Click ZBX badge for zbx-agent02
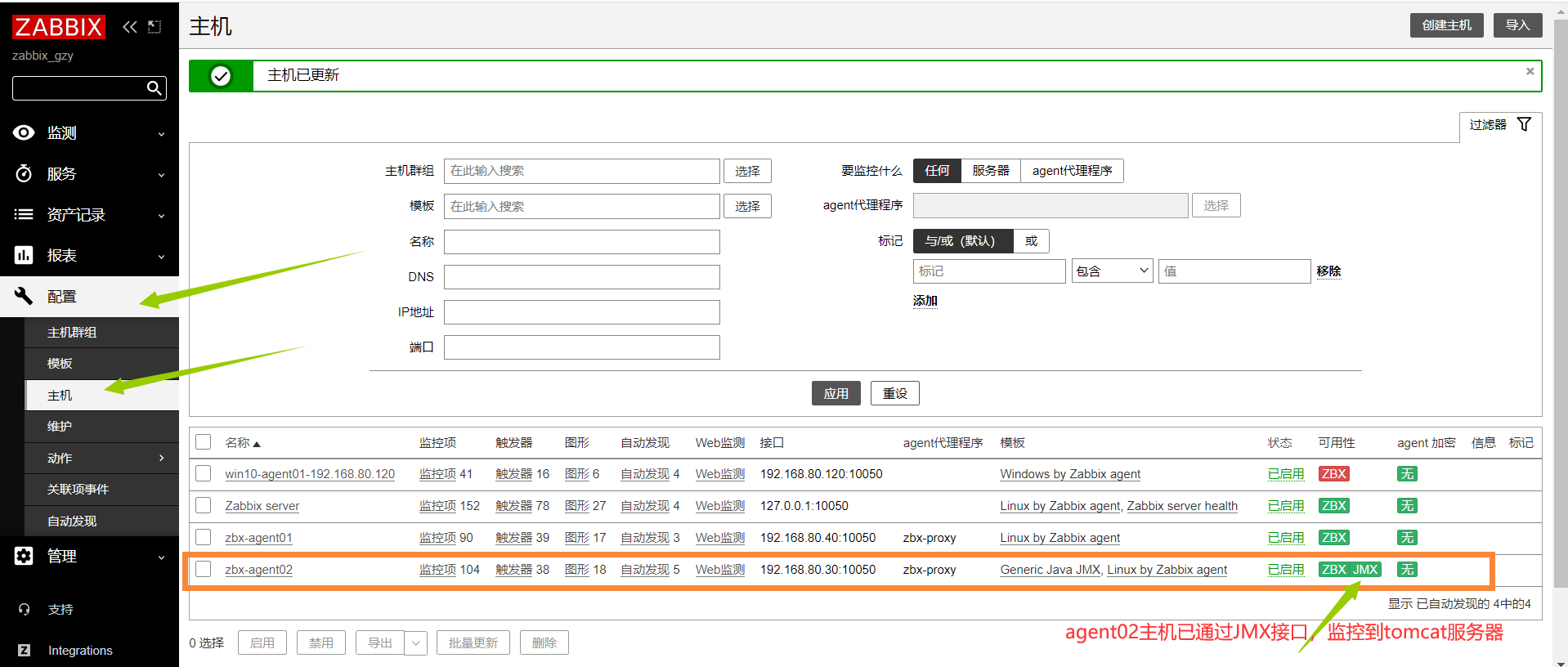 coord(1334,570)
